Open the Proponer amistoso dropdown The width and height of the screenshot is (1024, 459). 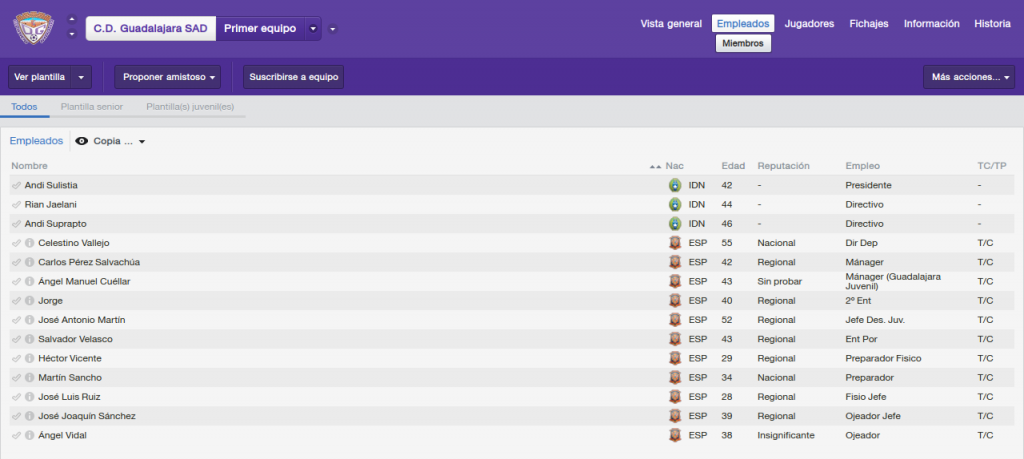click(x=167, y=77)
